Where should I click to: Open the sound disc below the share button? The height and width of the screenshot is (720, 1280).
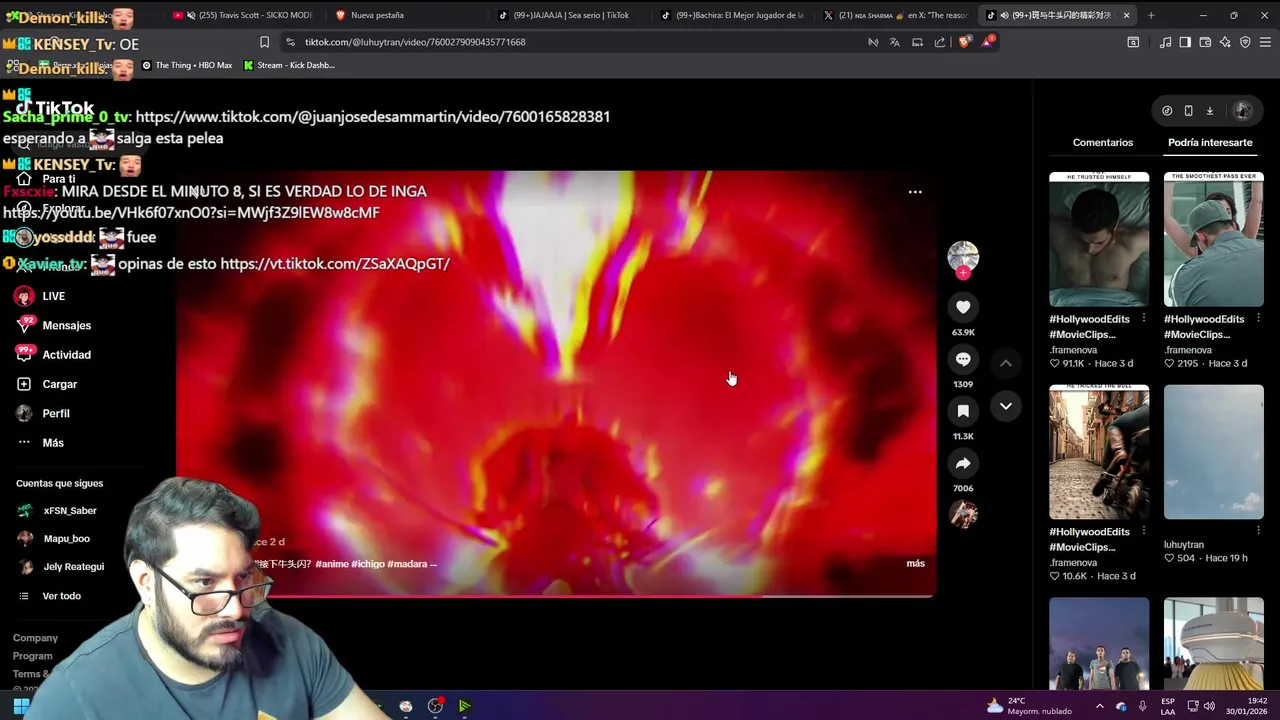tap(963, 514)
